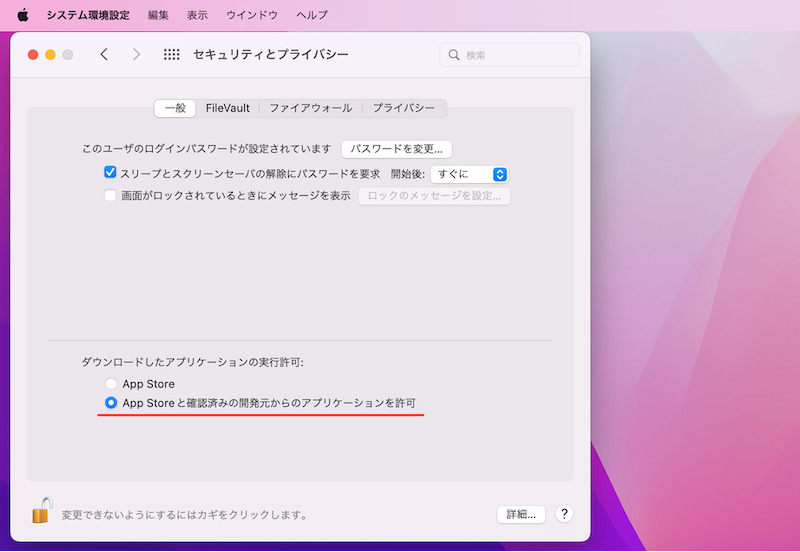Open the すぐに delay dropdown
800x552 pixels.
[x=470, y=174]
